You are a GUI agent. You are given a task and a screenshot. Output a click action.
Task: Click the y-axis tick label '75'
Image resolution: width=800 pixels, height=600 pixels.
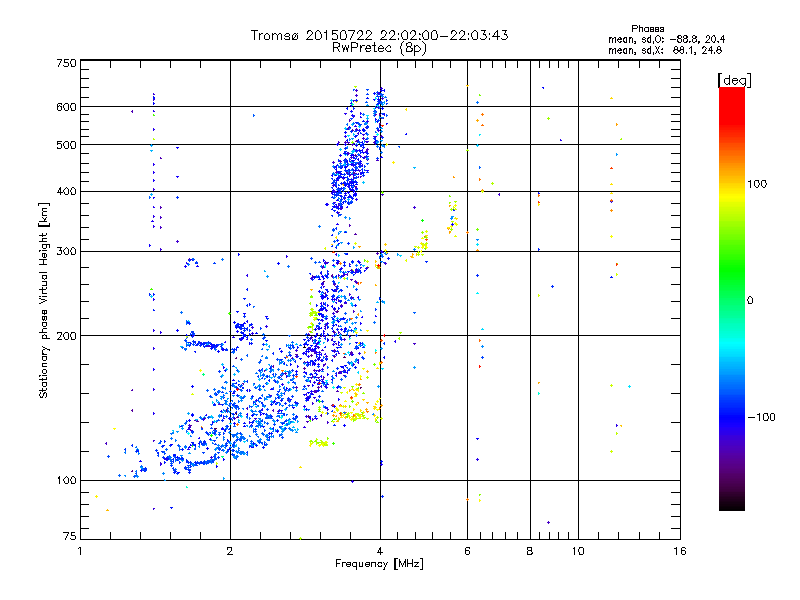coord(70,536)
